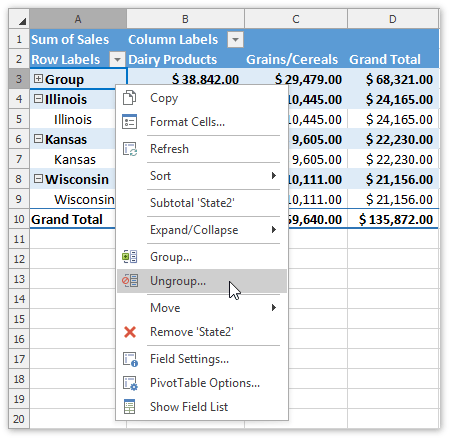The image size is (452, 441).
Task: Click the red X Remove icon
Action: [x=130, y=332]
